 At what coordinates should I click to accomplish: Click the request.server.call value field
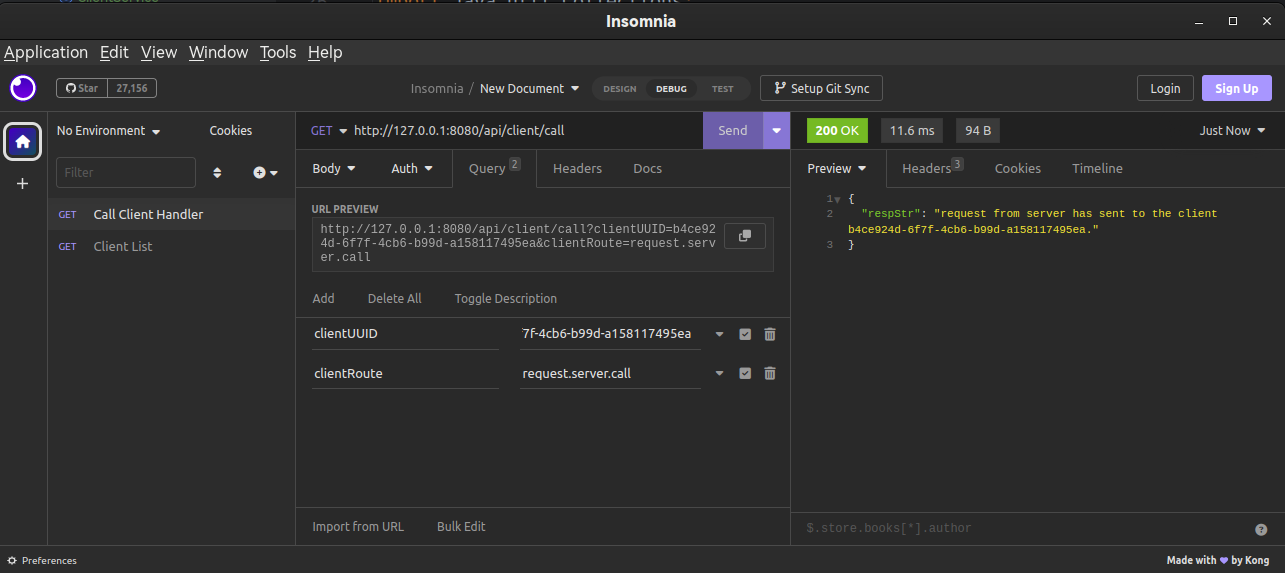tap(611, 373)
